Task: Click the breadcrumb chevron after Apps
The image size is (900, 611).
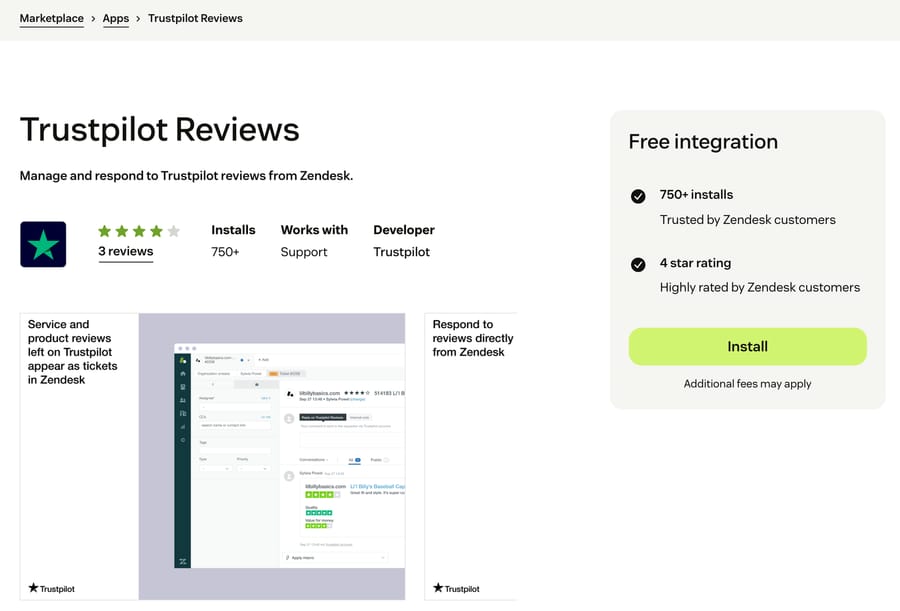Action: pyautogui.click(x=138, y=19)
